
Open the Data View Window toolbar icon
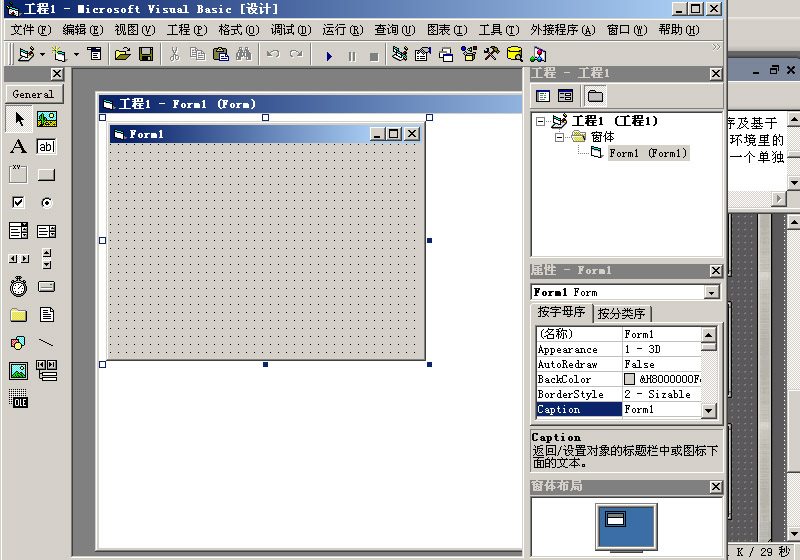[515, 54]
